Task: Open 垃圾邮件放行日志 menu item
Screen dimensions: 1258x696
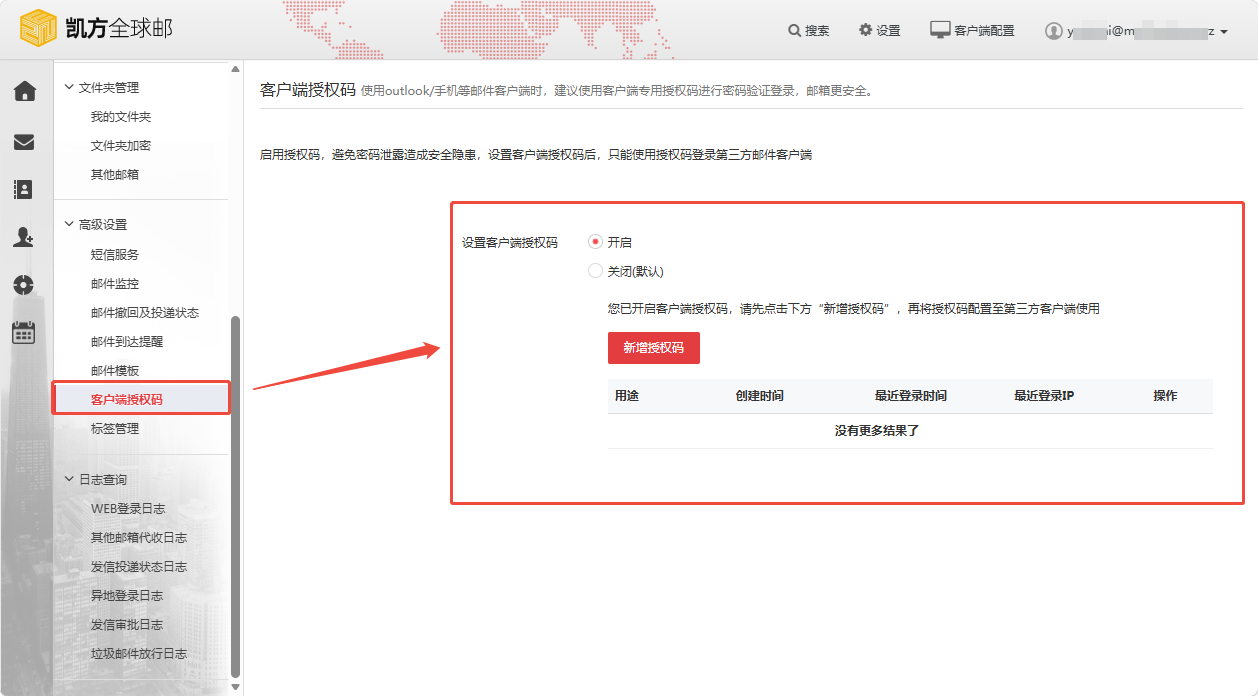Action: [139, 654]
